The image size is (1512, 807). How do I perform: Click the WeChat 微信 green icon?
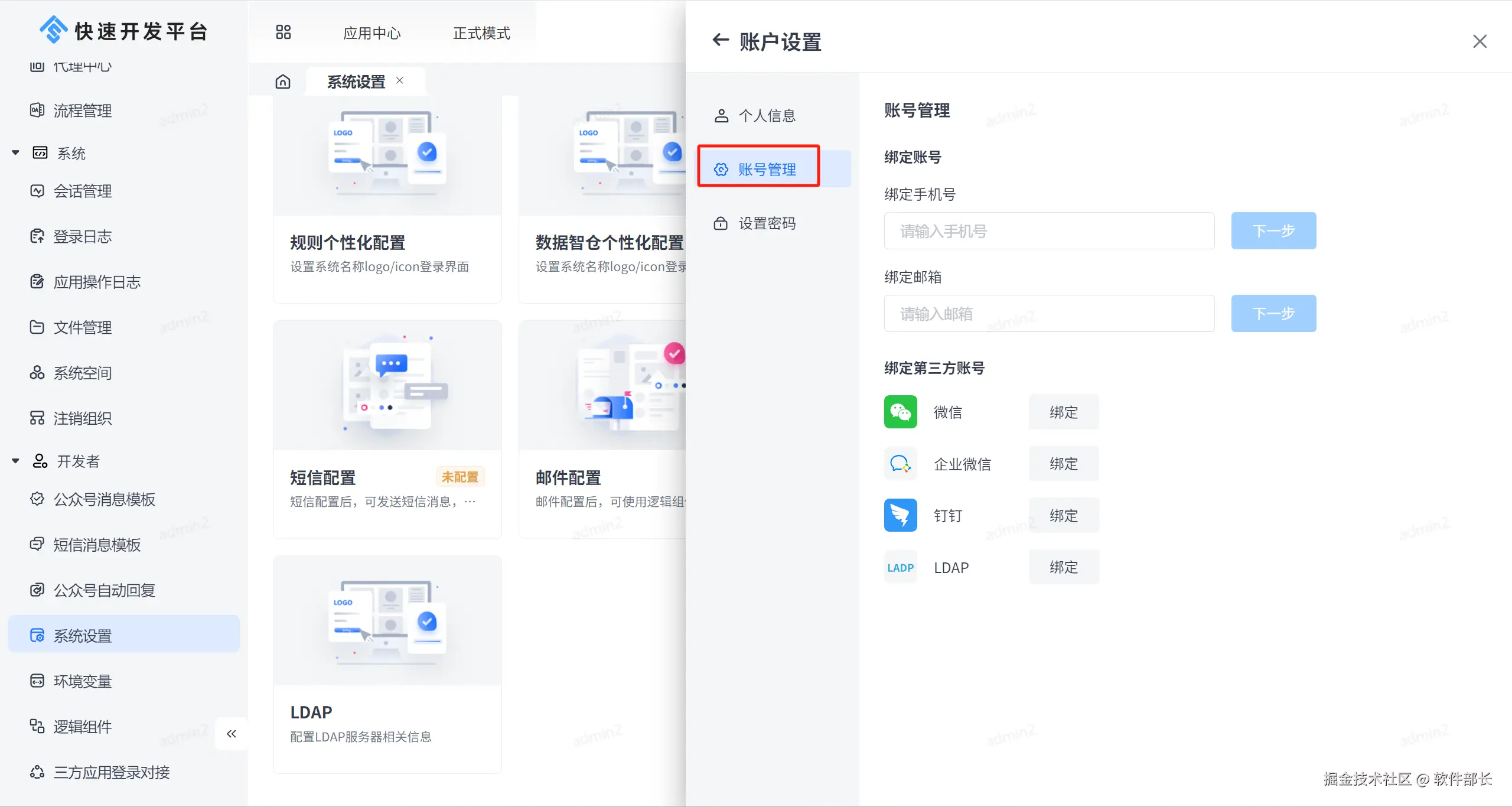900,412
